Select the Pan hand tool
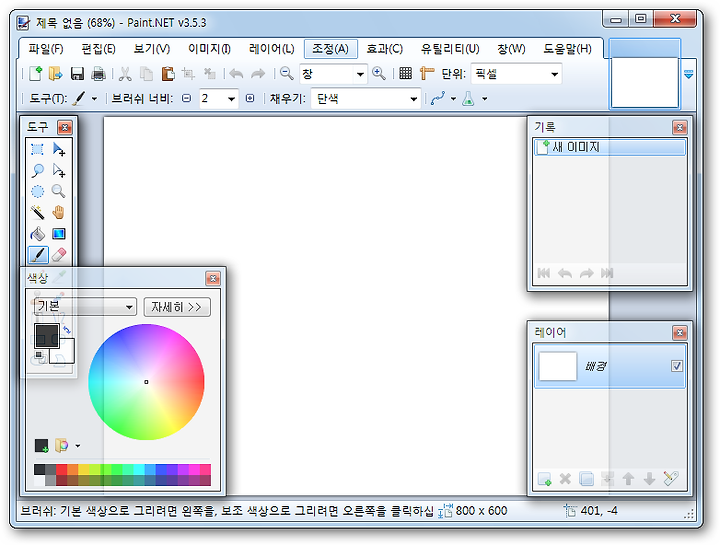The image size is (720, 545). [x=58, y=213]
